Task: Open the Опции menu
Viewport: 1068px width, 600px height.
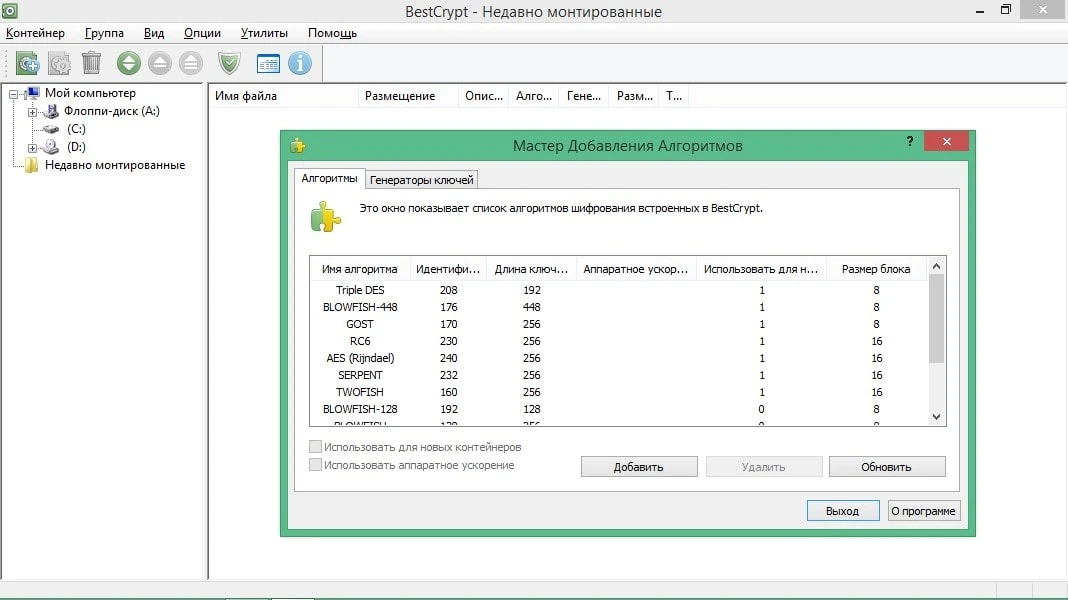Action: click(x=202, y=33)
